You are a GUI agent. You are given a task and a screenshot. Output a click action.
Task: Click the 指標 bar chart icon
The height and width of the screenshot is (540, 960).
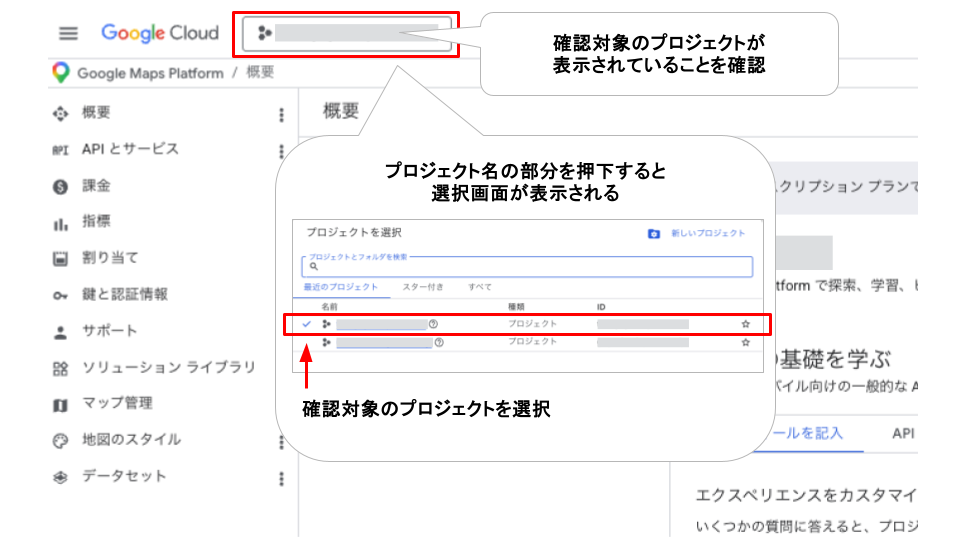click(x=60, y=224)
